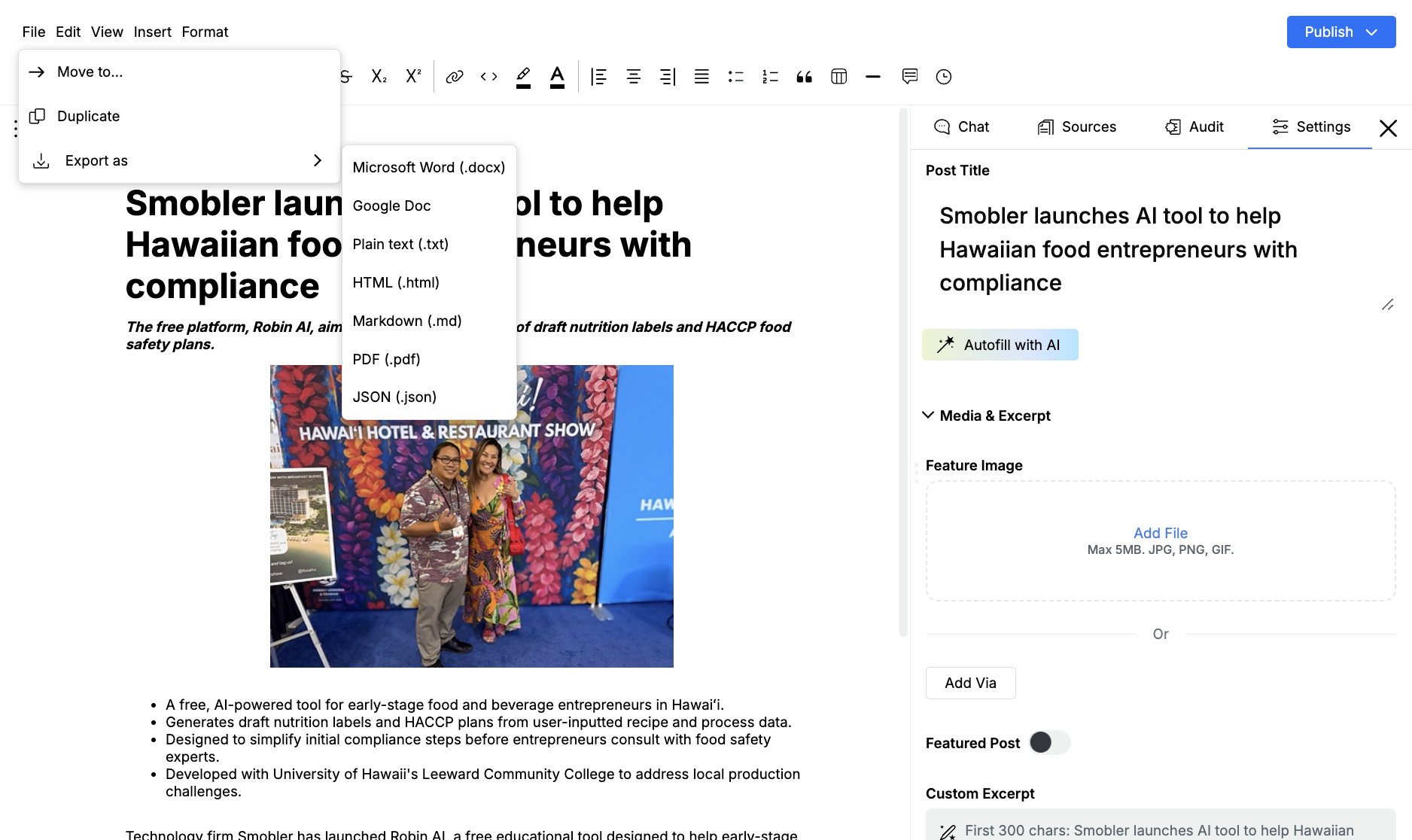Image resolution: width=1412 pixels, height=840 pixels.
Task: Insert a hyperlink with the link icon
Action: pos(455,77)
